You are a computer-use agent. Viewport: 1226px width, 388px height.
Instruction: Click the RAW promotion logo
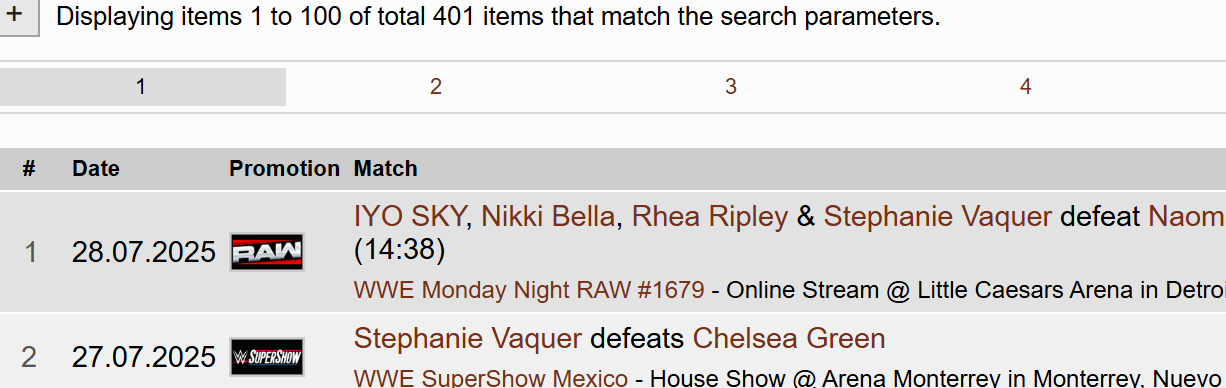tap(267, 252)
